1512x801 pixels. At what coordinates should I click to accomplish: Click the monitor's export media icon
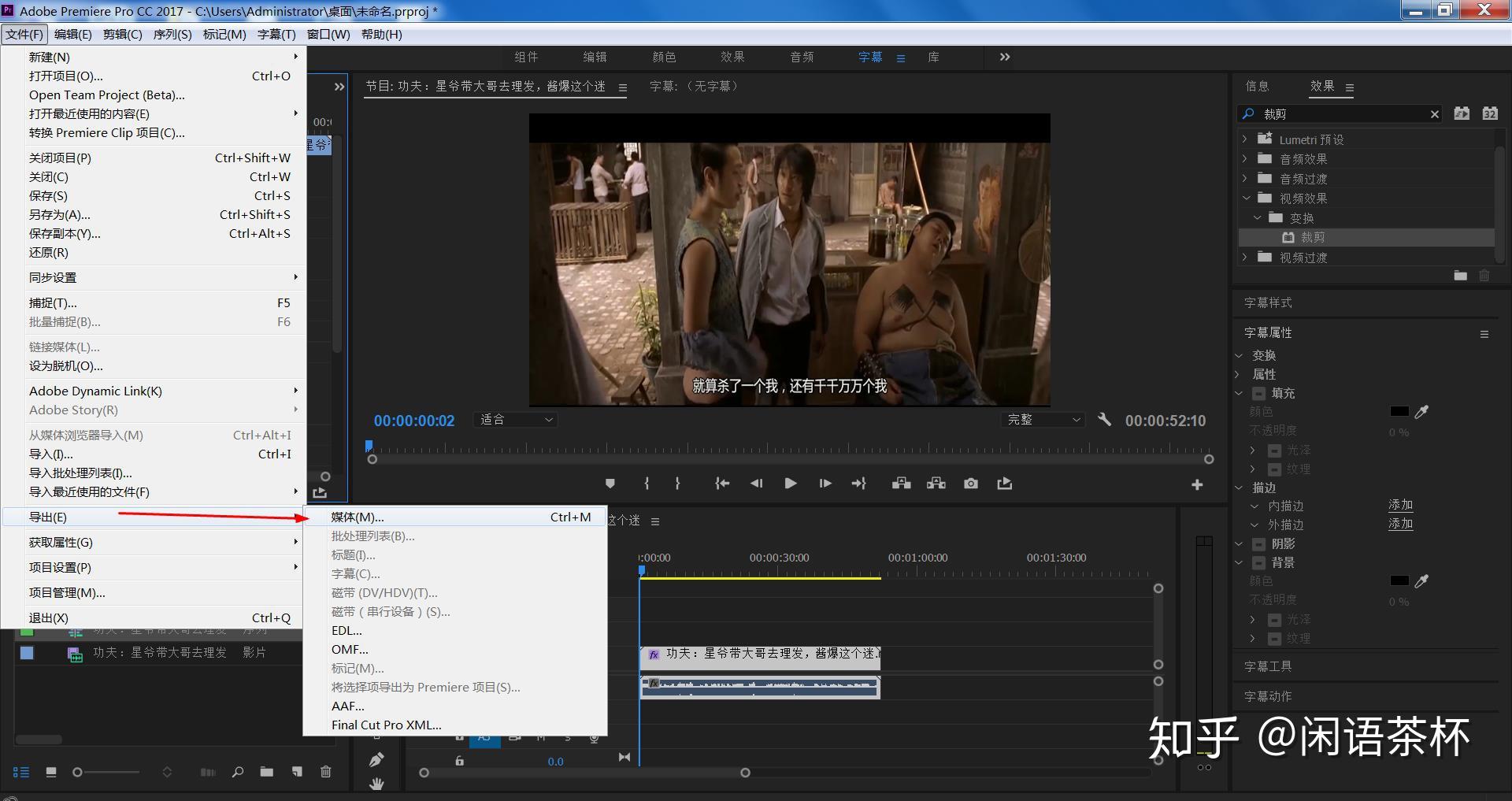1005,484
